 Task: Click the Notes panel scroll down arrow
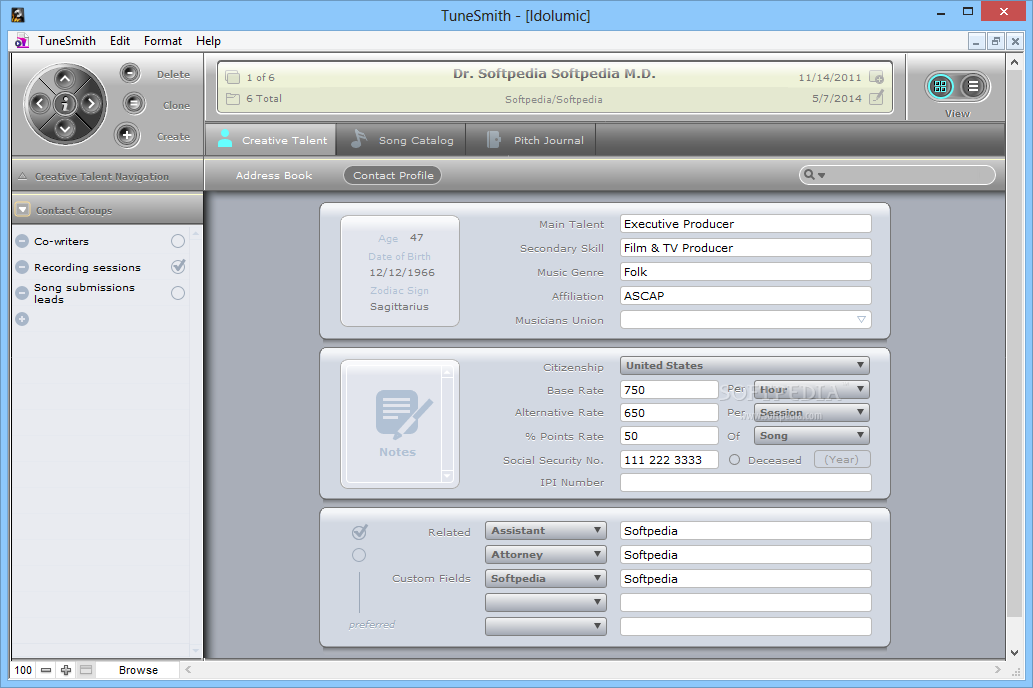(x=447, y=476)
